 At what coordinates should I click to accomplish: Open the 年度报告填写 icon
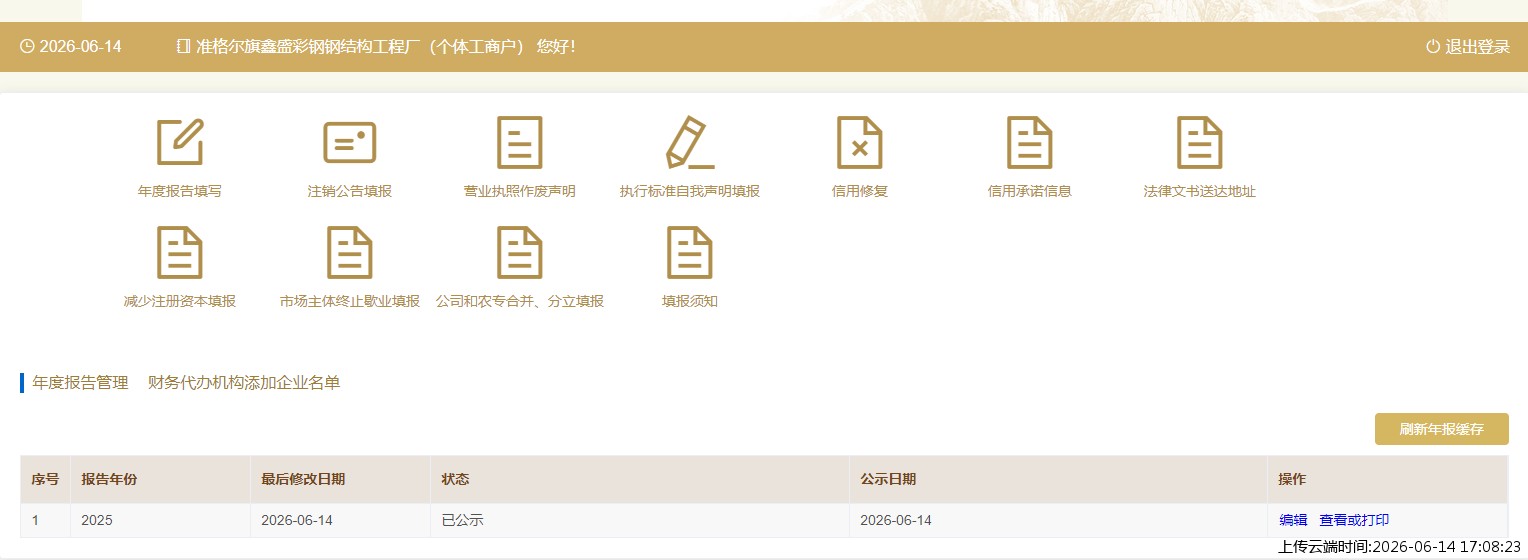[180, 142]
